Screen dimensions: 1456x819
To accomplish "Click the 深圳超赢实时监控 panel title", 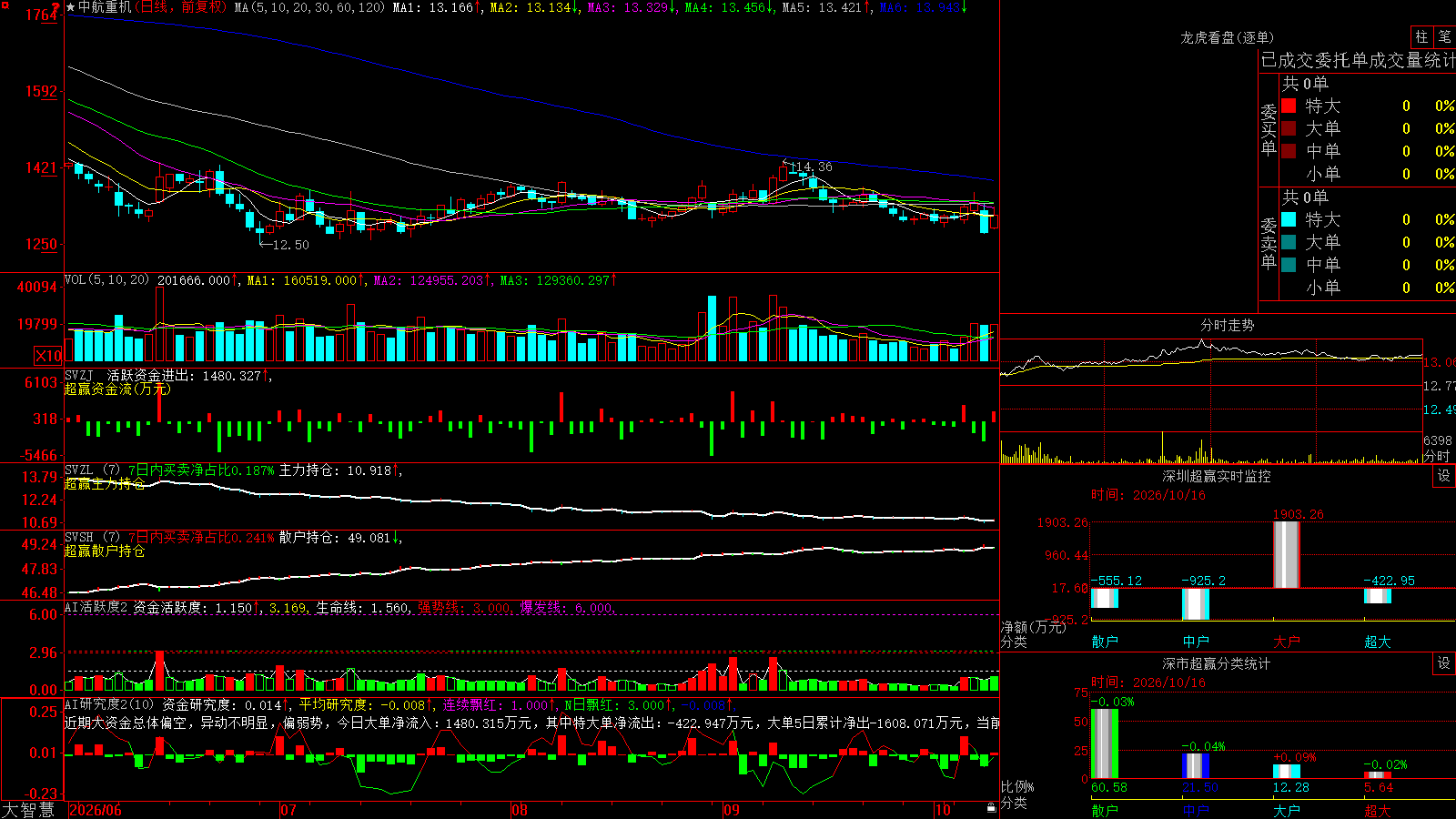I will [1217, 476].
